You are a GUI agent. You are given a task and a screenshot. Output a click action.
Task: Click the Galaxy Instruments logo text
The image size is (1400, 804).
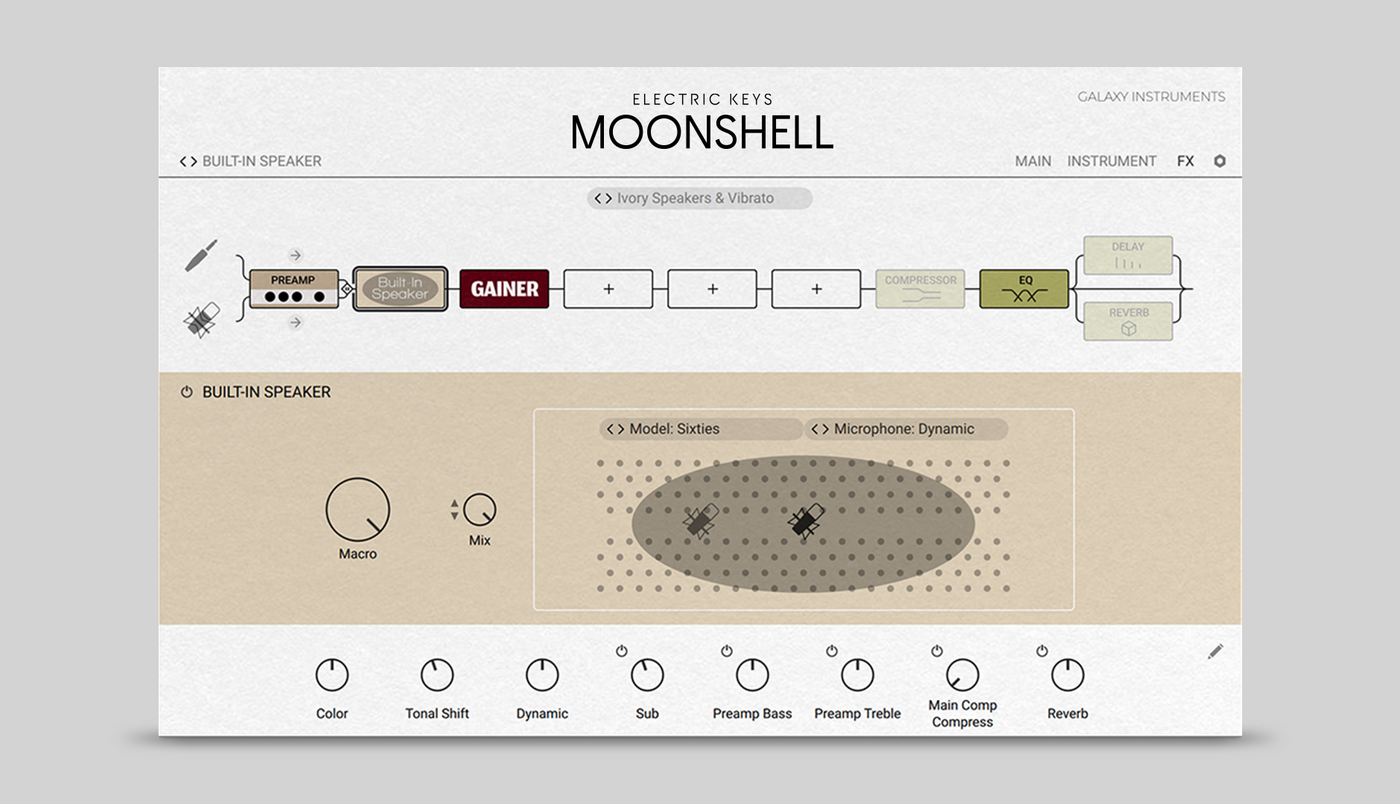tap(1151, 97)
